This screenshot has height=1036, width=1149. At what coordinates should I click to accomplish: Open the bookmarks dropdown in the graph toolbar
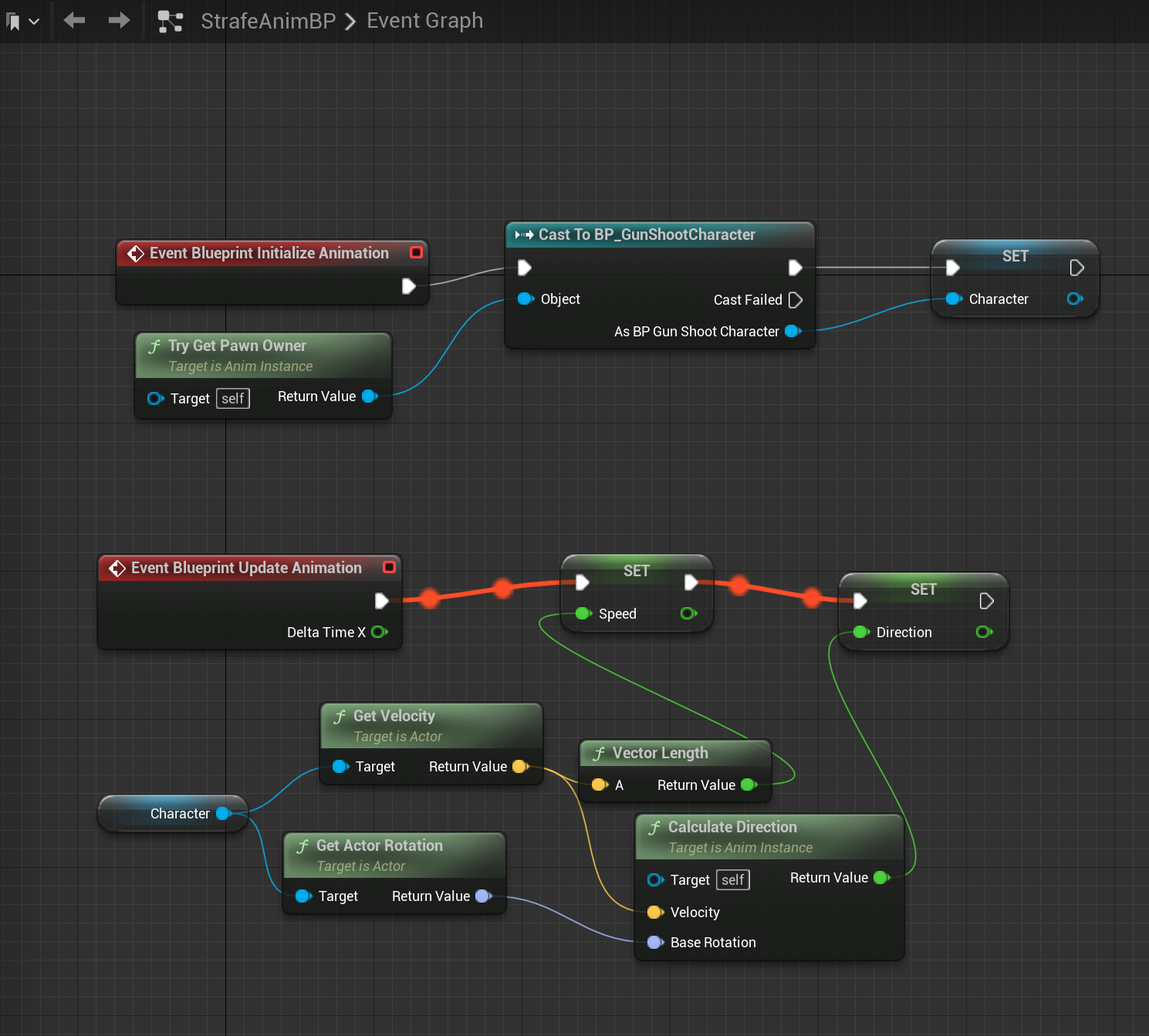click(22, 22)
